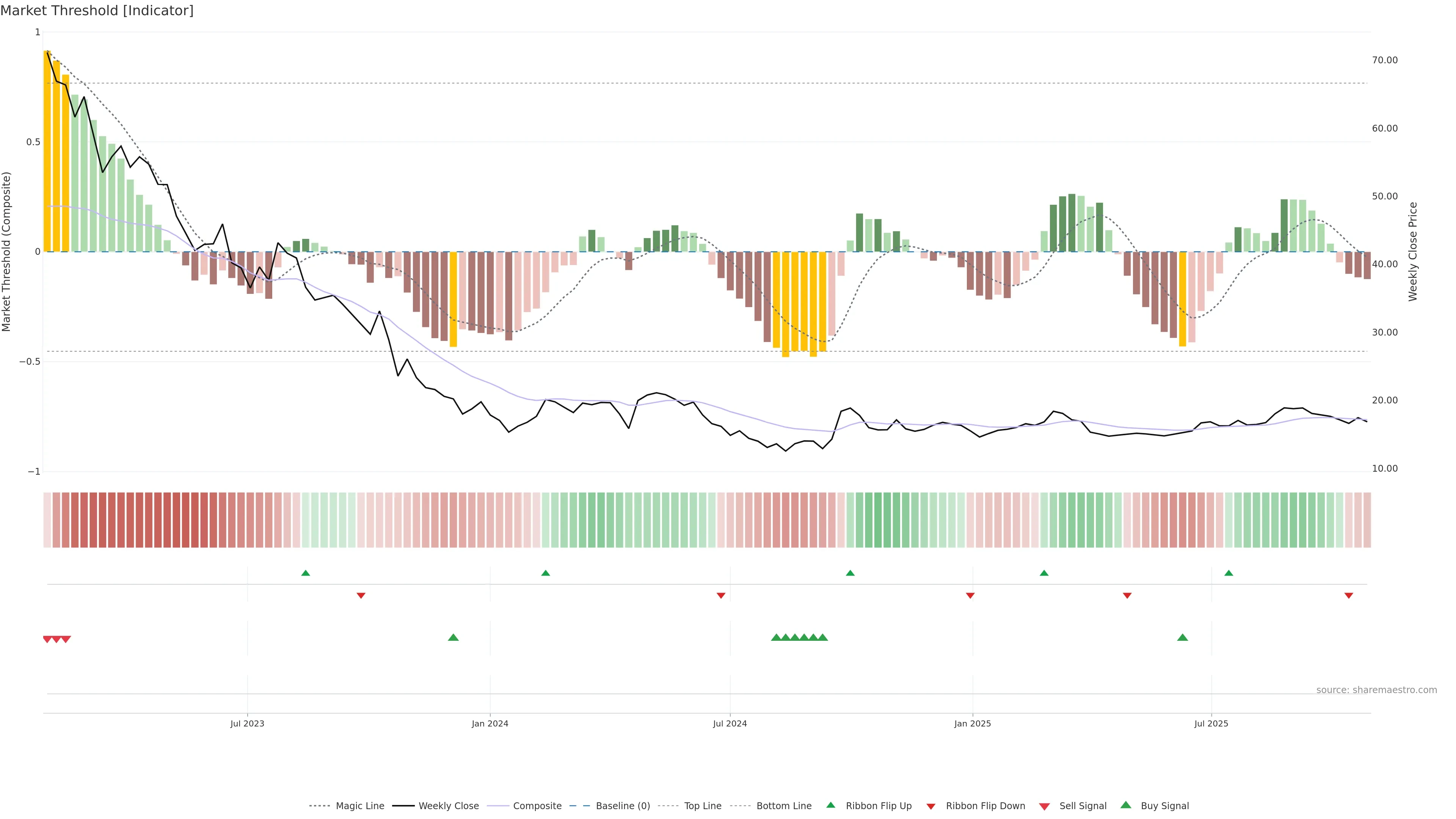Click the first sell signal marker at chart start
This screenshot has width=1456, height=819.
click(47, 639)
